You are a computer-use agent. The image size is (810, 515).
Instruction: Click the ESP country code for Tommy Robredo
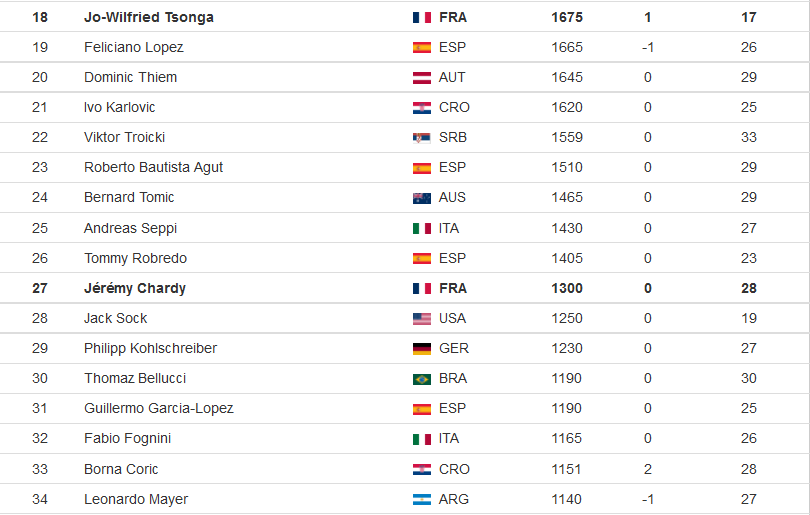tap(452, 258)
